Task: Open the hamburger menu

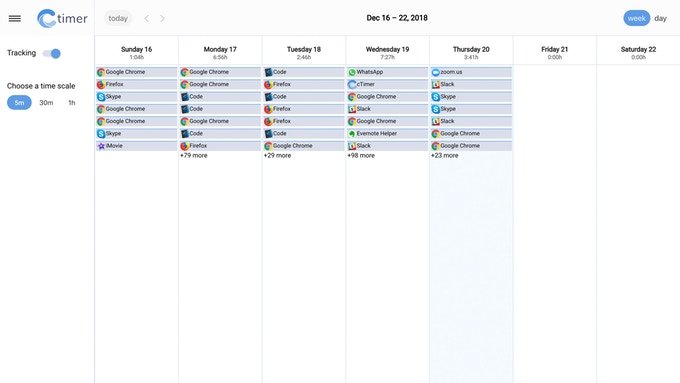Action: [x=15, y=18]
